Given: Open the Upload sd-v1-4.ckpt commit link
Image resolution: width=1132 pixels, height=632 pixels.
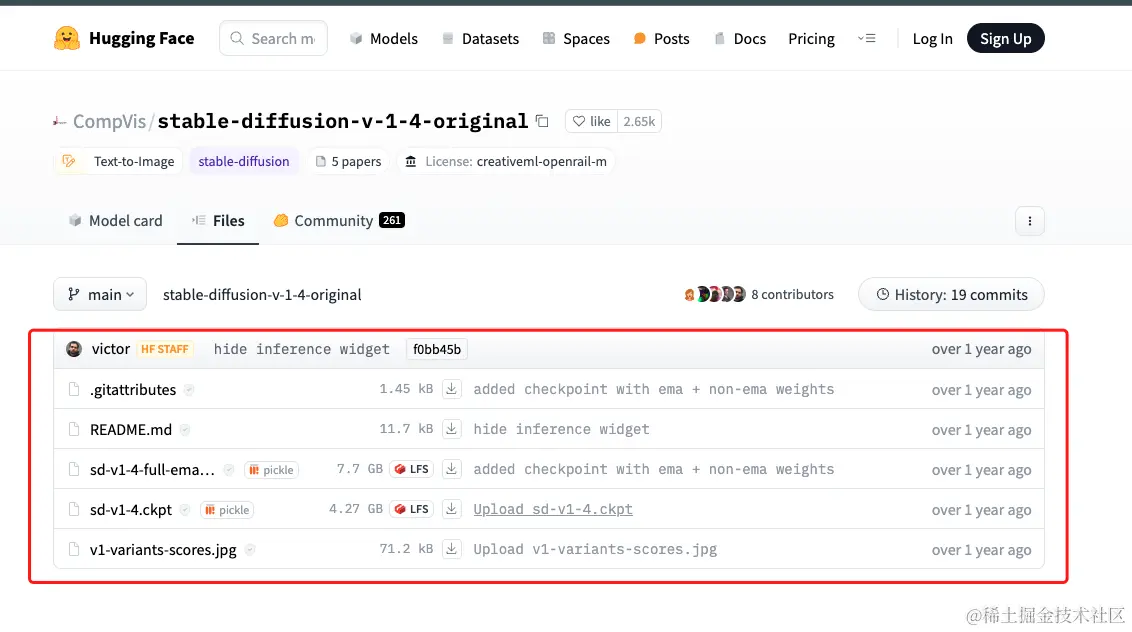Looking at the screenshot, I should (x=553, y=509).
